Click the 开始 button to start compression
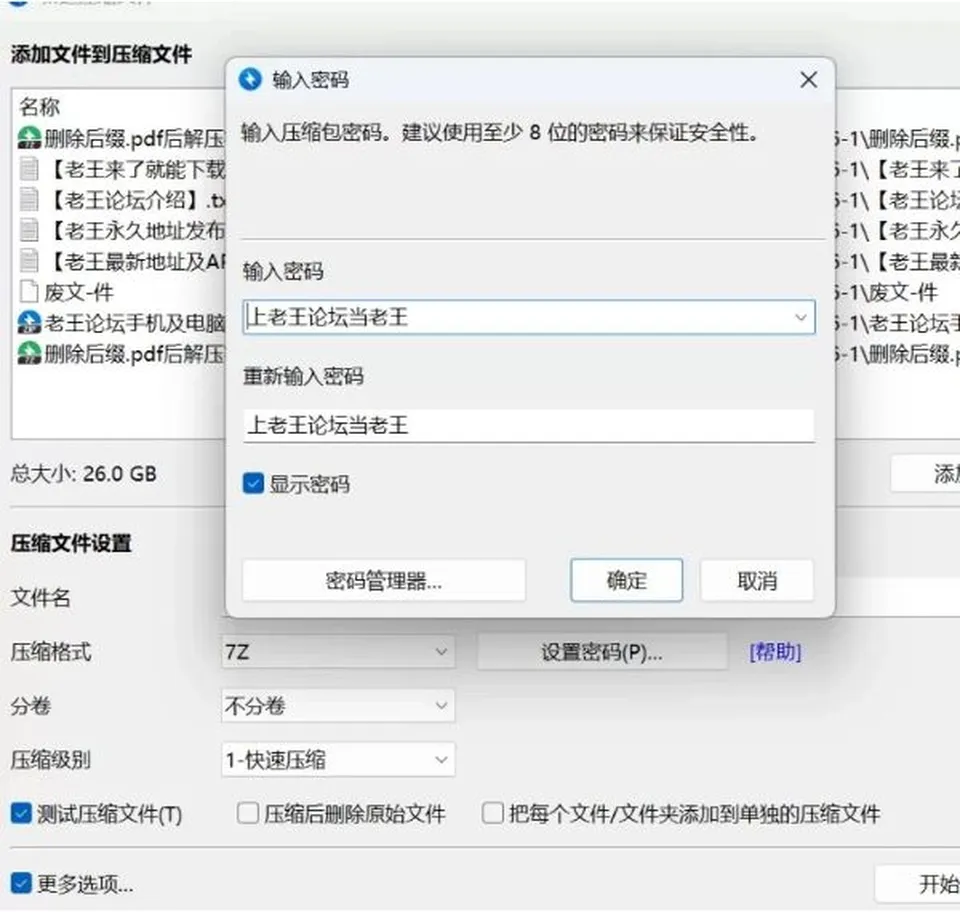Image resolution: width=960 pixels, height=912 pixels. click(x=917, y=884)
